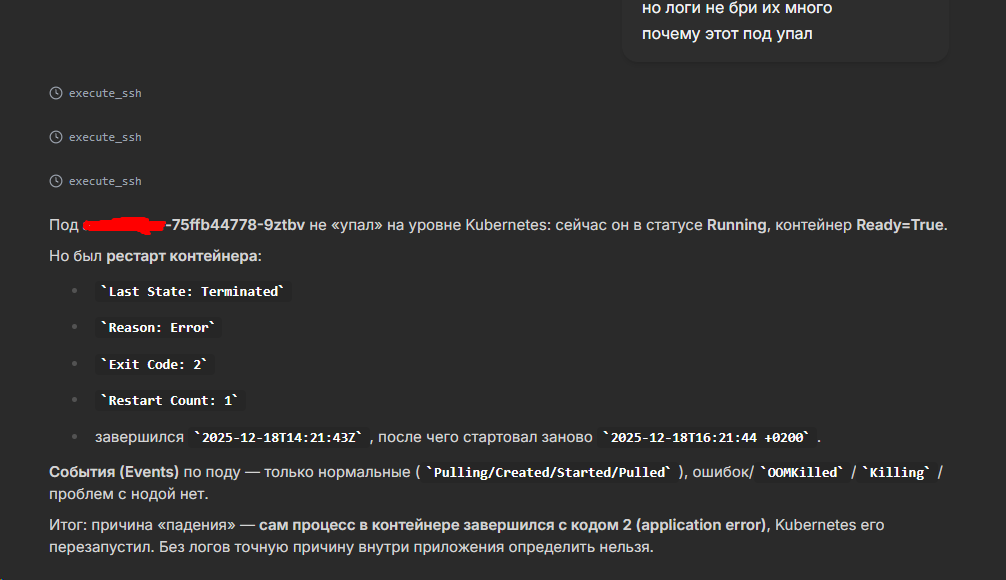Screen dimensions: 1006x580
Task: Click the clock icon beside the first execute_ssh
Action: point(56,93)
